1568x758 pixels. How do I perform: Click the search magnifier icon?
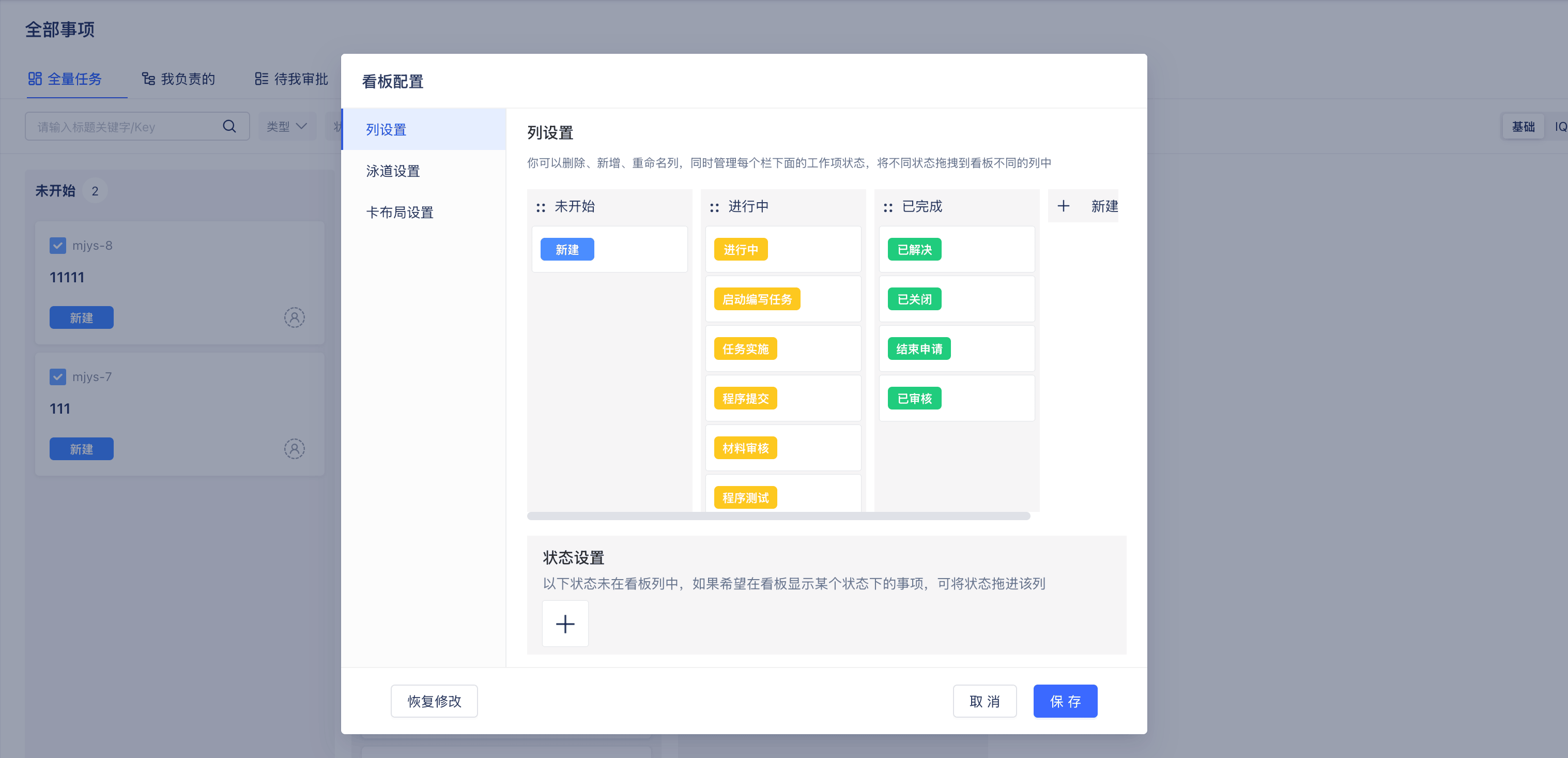coord(229,127)
